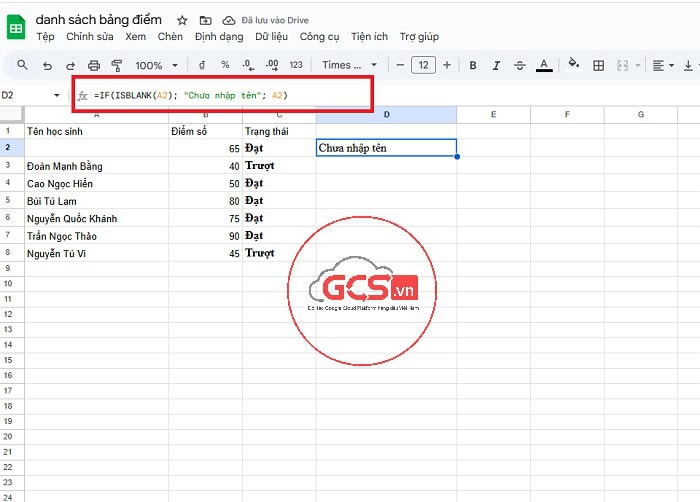700x502 pixels.
Task: Open the borders tool in toolbar
Action: (599, 65)
